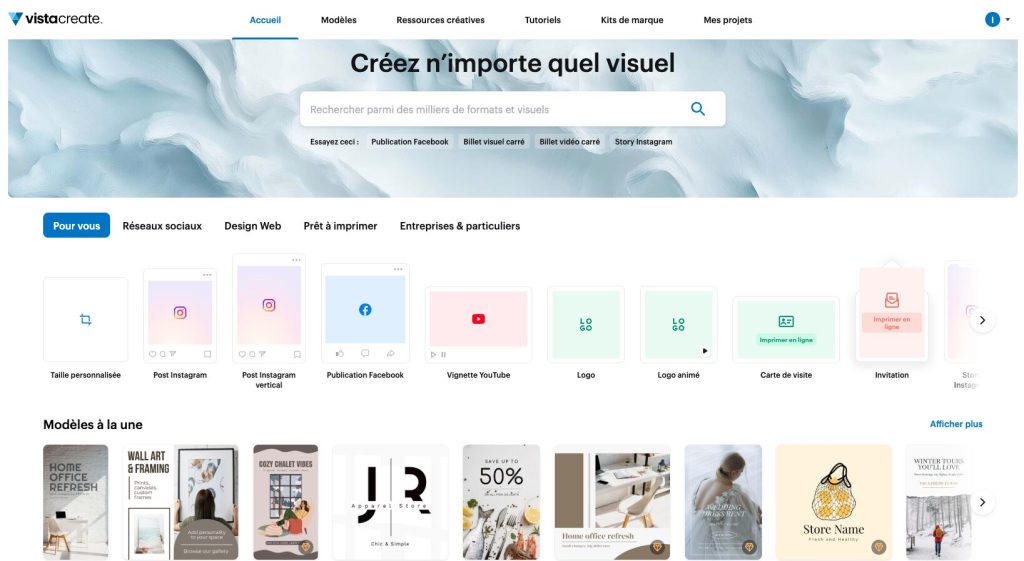Show more featured templates with arrow

983,502
